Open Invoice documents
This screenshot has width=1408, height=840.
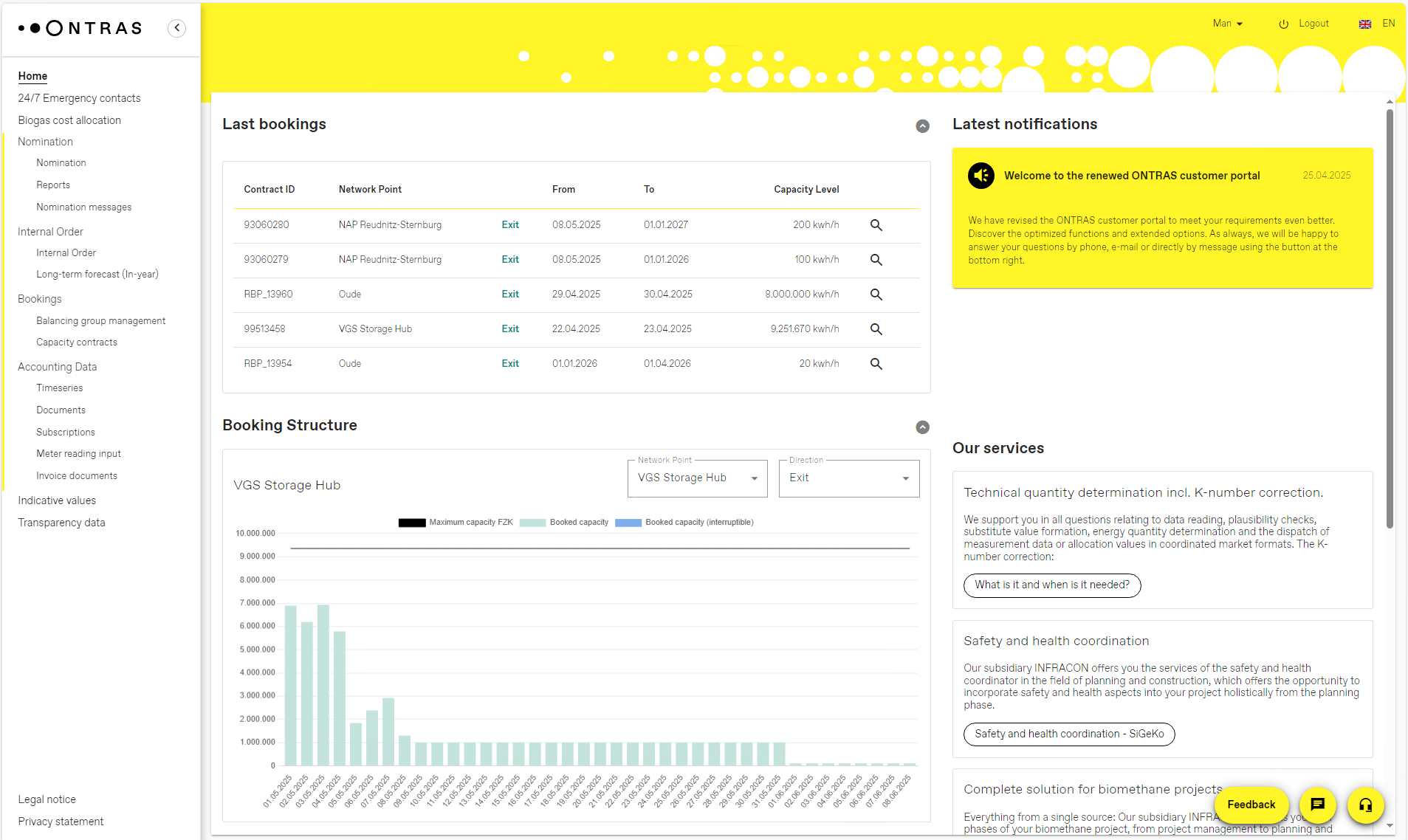pyautogui.click(x=77, y=476)
